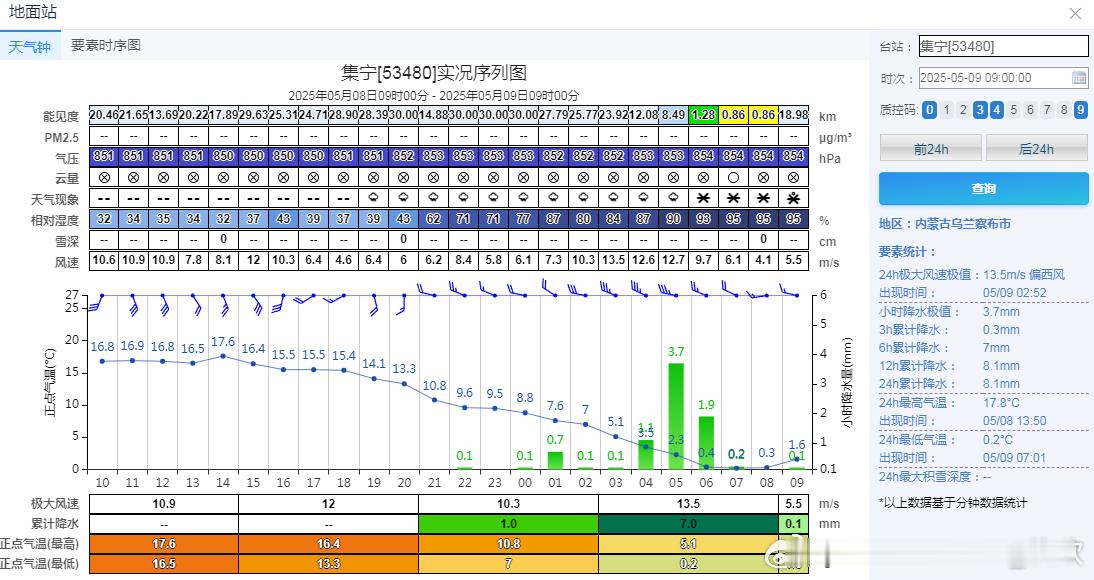
Task: Click the occurrence time 05/08 13:50
Action: [x=1014, y=421]
